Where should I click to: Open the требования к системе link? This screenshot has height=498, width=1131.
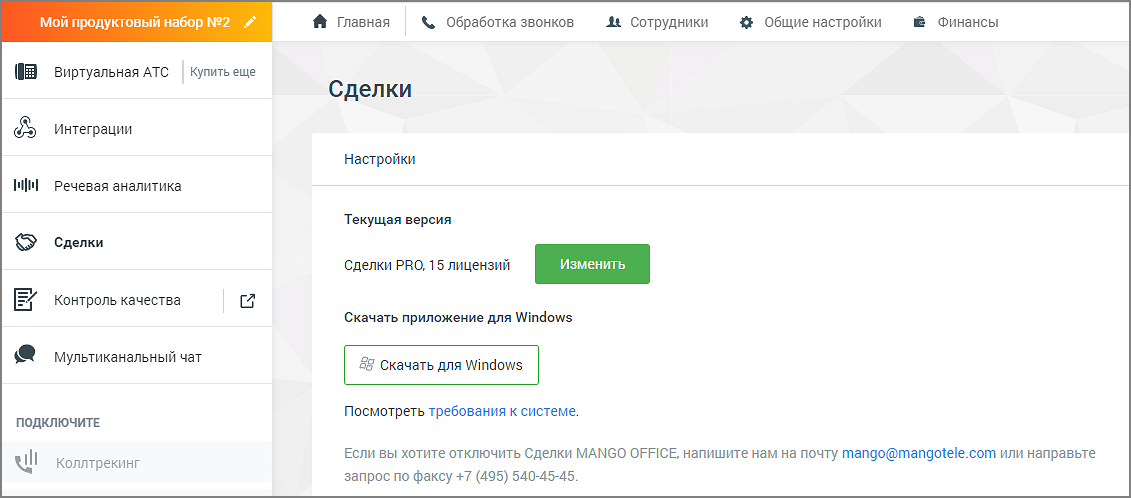pos(502,411)
